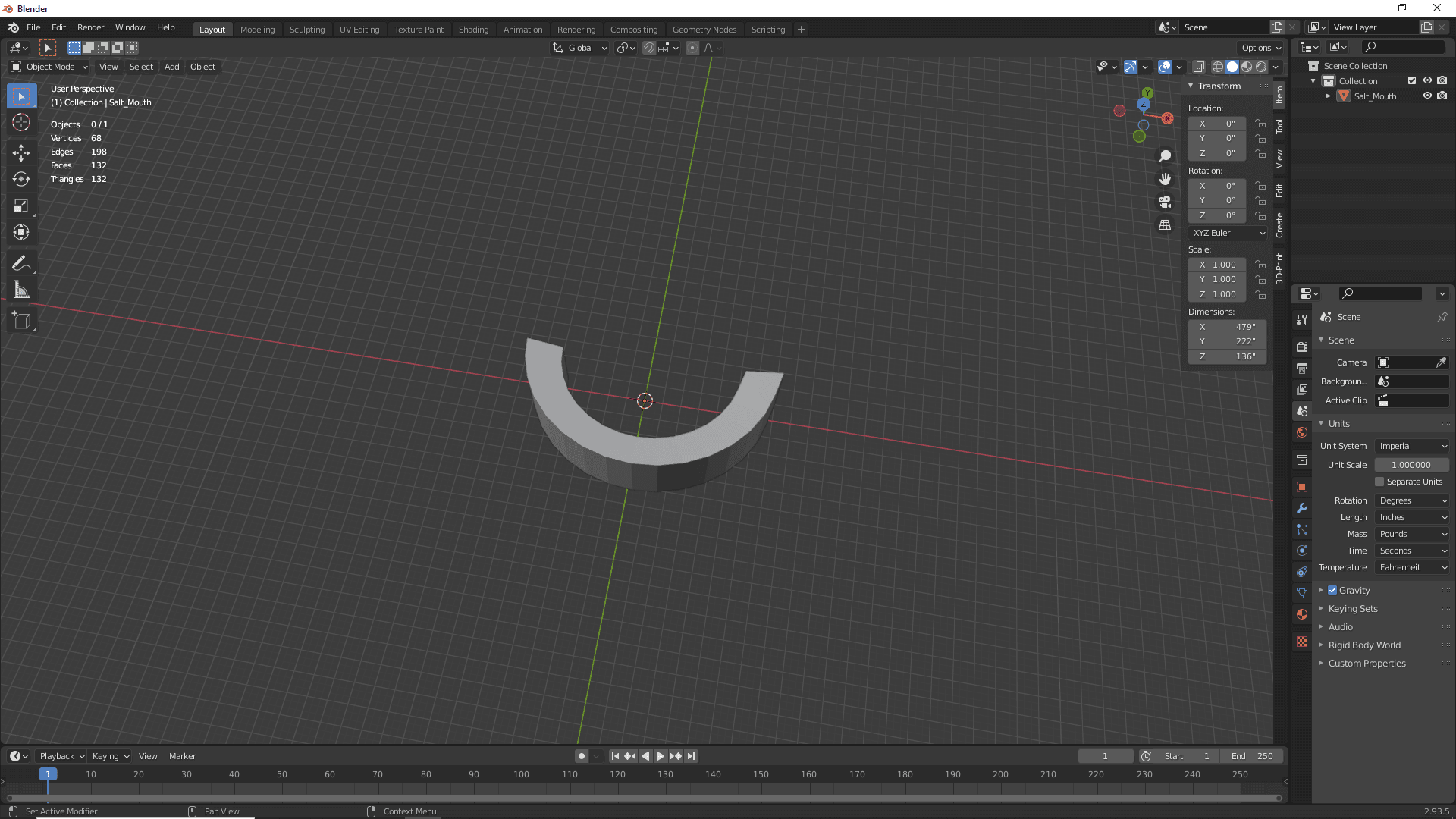
Task: Play the animation forward
Action: coord(660,756)
